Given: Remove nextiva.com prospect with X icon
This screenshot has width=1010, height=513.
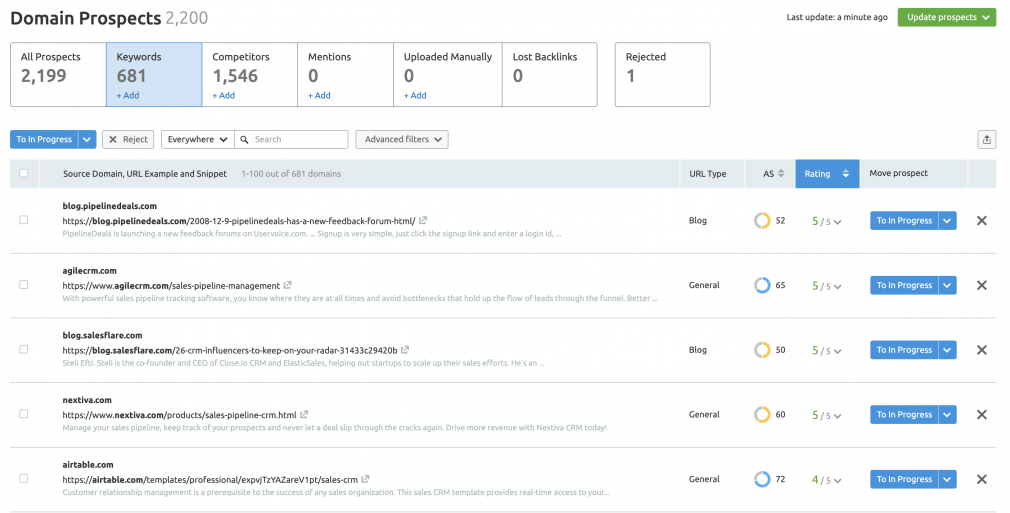Looking at the screenshot, I should tap(982, 414).
